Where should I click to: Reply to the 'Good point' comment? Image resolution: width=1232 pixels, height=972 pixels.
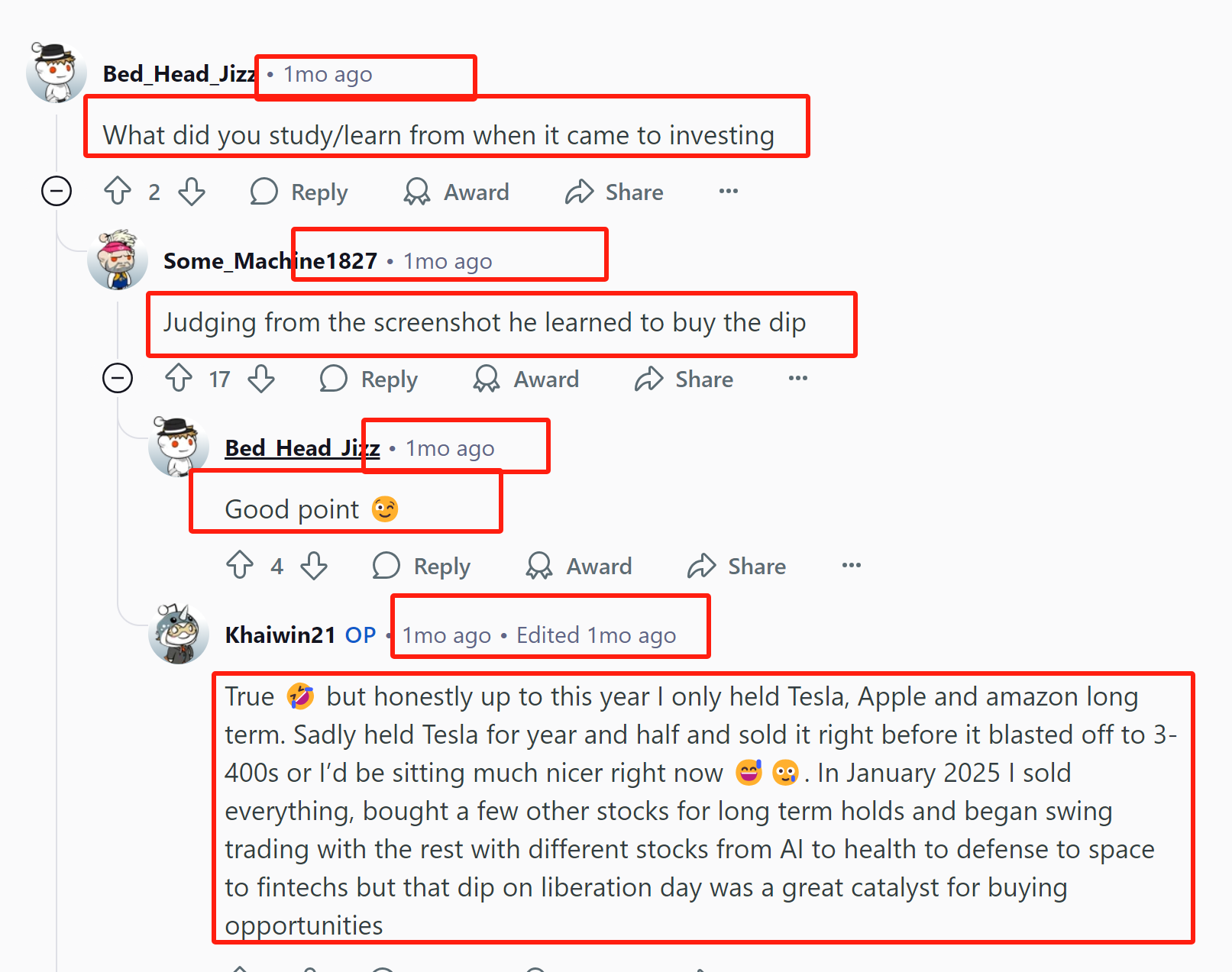click(422, 566)
